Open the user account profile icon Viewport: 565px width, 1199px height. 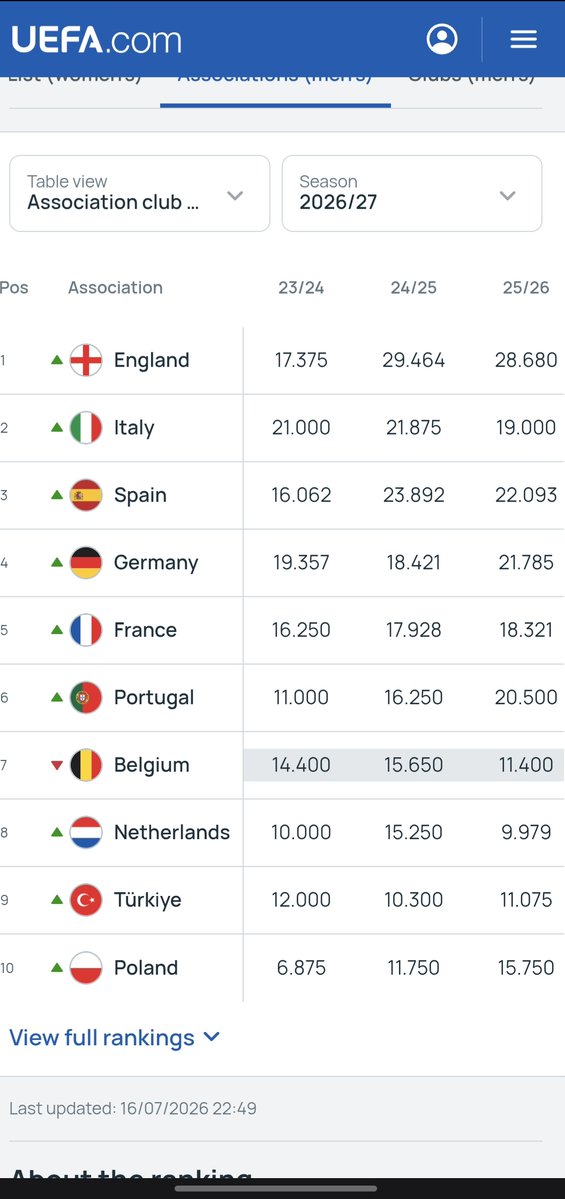442,39
